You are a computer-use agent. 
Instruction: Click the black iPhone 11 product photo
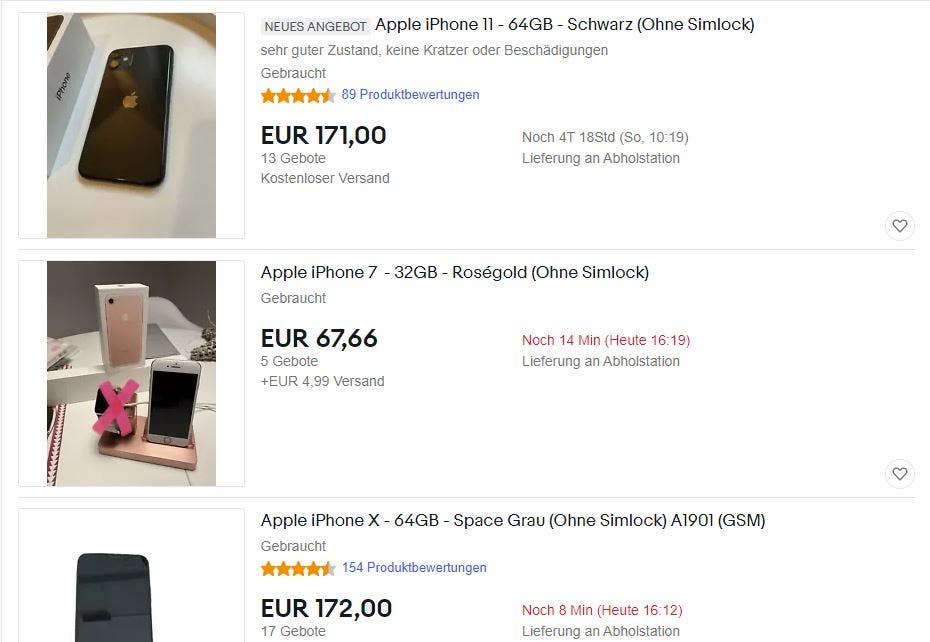(x=132, y=126)
